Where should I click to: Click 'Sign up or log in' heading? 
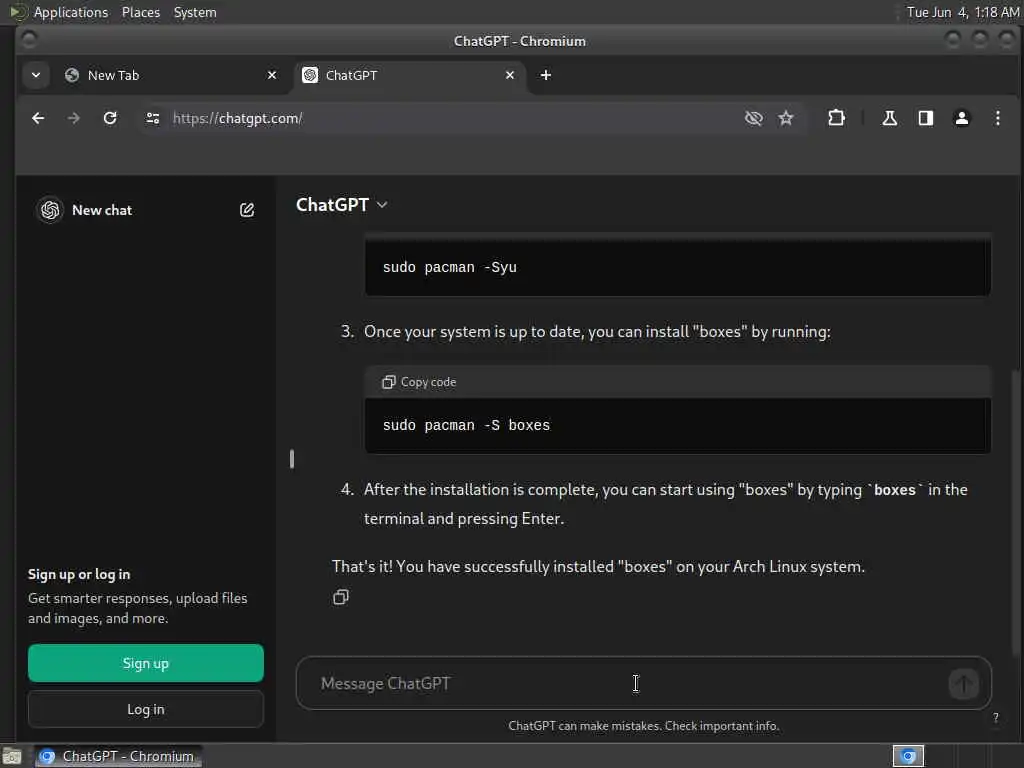click(x=79, y=574)
